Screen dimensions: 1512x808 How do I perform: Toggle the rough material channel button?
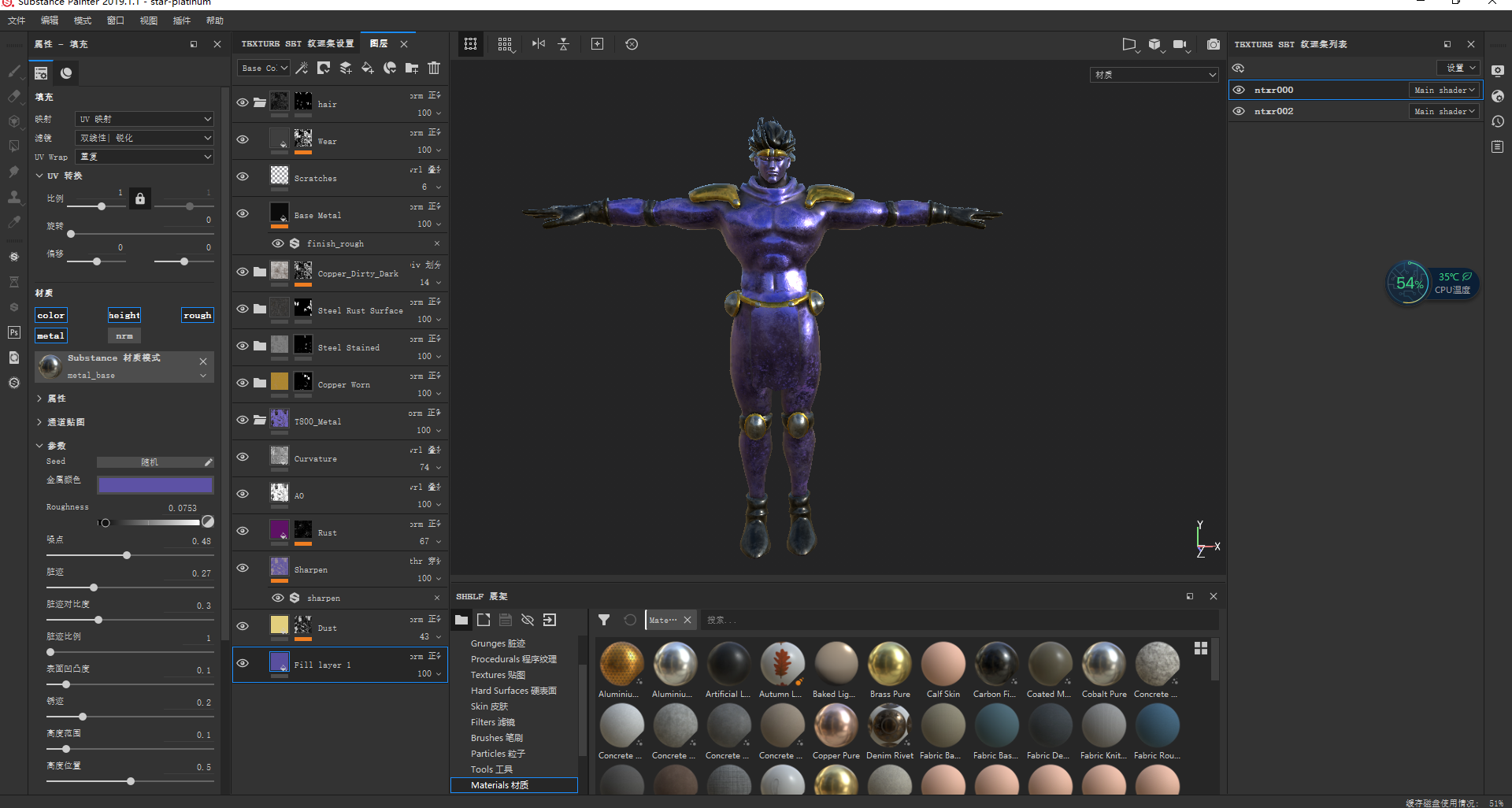click(198, 315)
